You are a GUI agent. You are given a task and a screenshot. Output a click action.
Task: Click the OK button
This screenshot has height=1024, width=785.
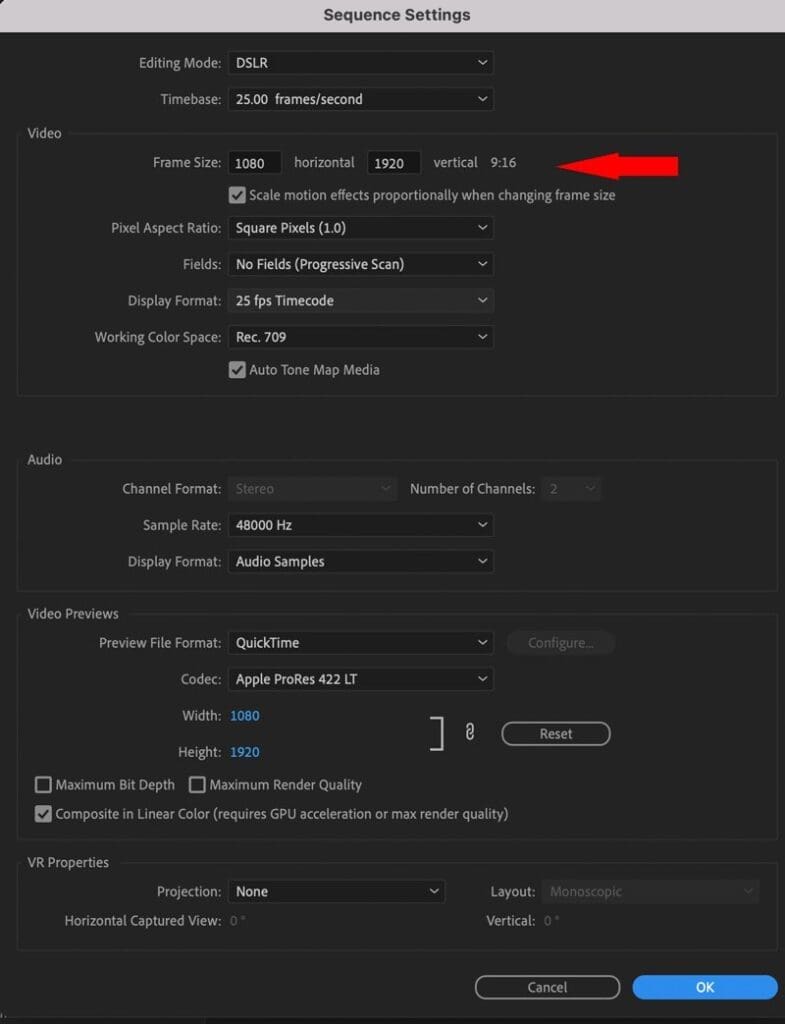pos(705,987)
